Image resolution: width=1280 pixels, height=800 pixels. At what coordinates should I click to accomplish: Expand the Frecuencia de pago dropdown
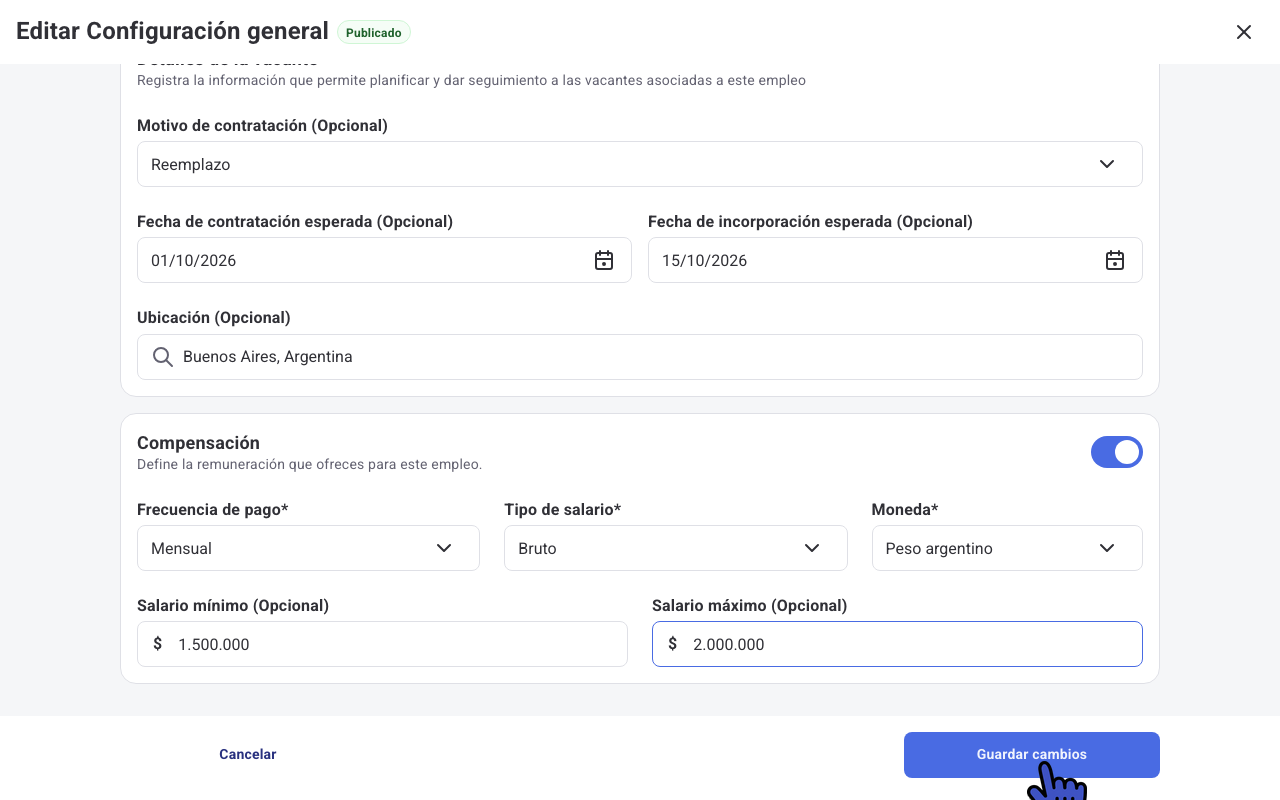pyautogui.click(x=308, y=548)
